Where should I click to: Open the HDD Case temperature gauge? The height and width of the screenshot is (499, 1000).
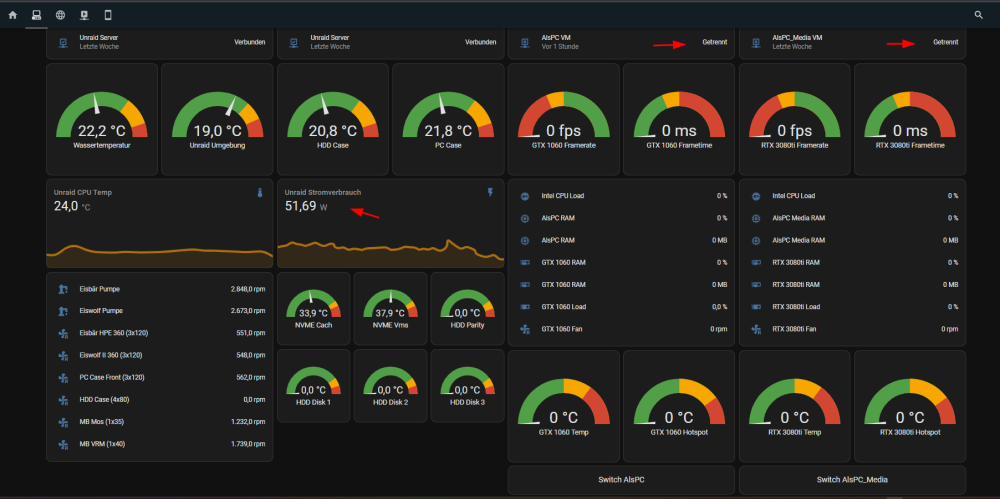tap(332, 119)
